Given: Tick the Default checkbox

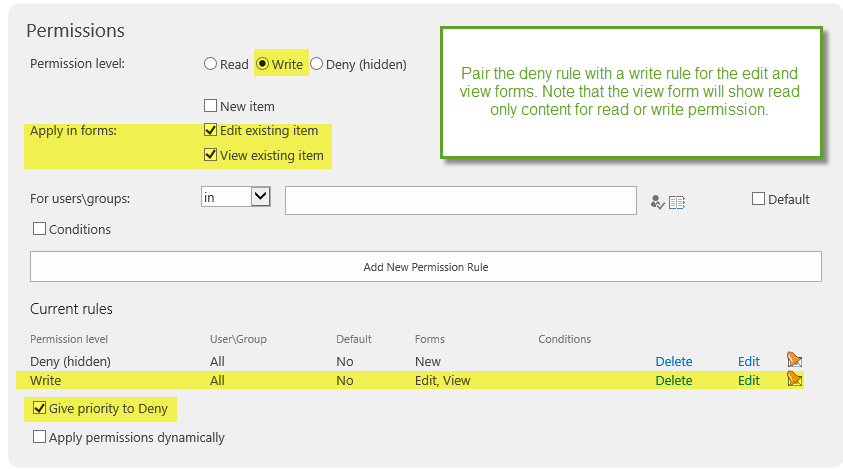Looking at the screenshot, I should pyautogui.click(x=758, y=199).
